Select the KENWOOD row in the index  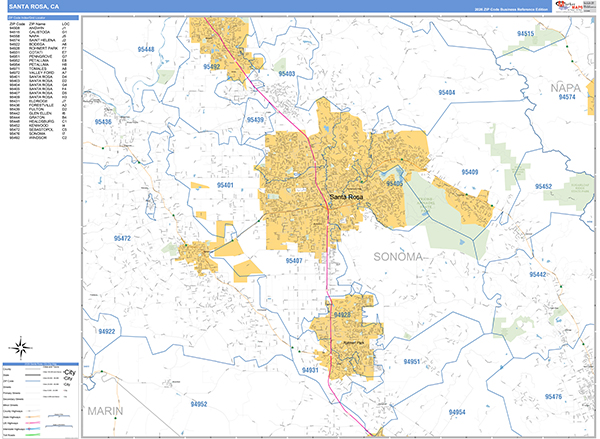click(x=38, y=126)
